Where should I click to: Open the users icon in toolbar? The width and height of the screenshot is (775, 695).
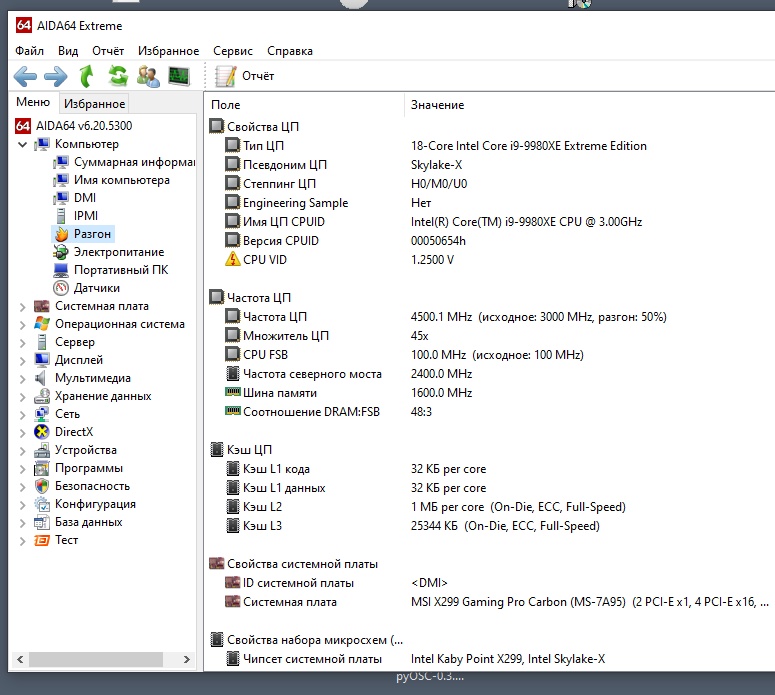pos(148,76)
